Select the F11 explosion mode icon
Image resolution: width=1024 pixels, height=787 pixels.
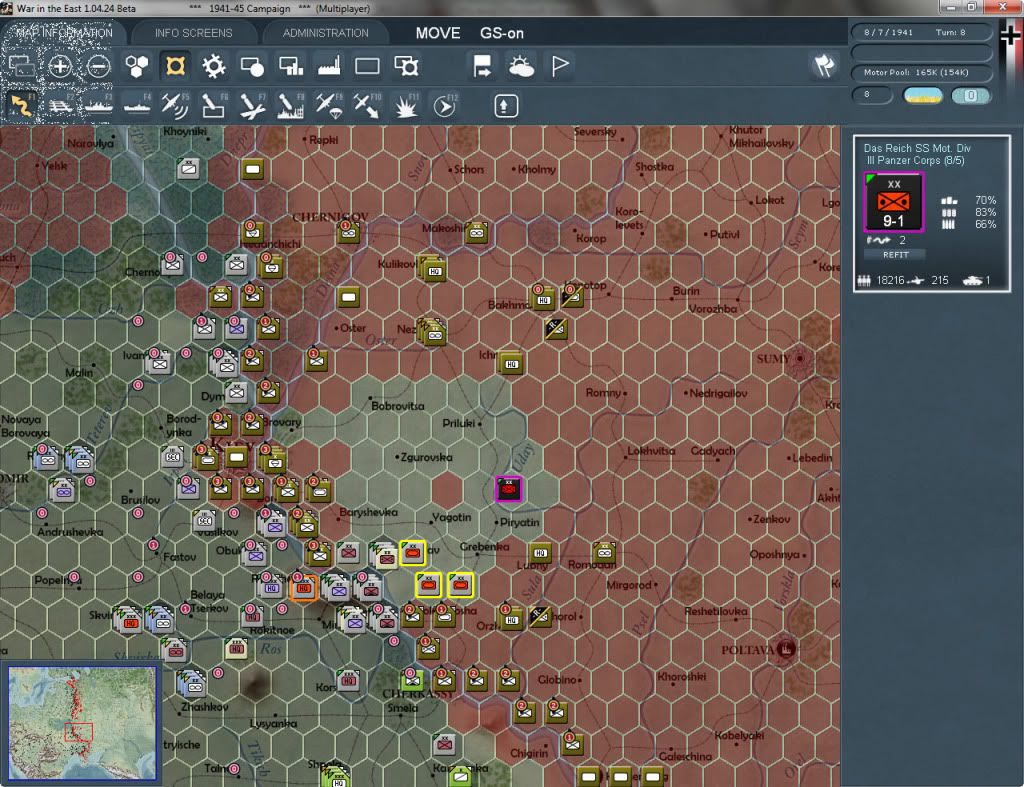tap(406, 106)
